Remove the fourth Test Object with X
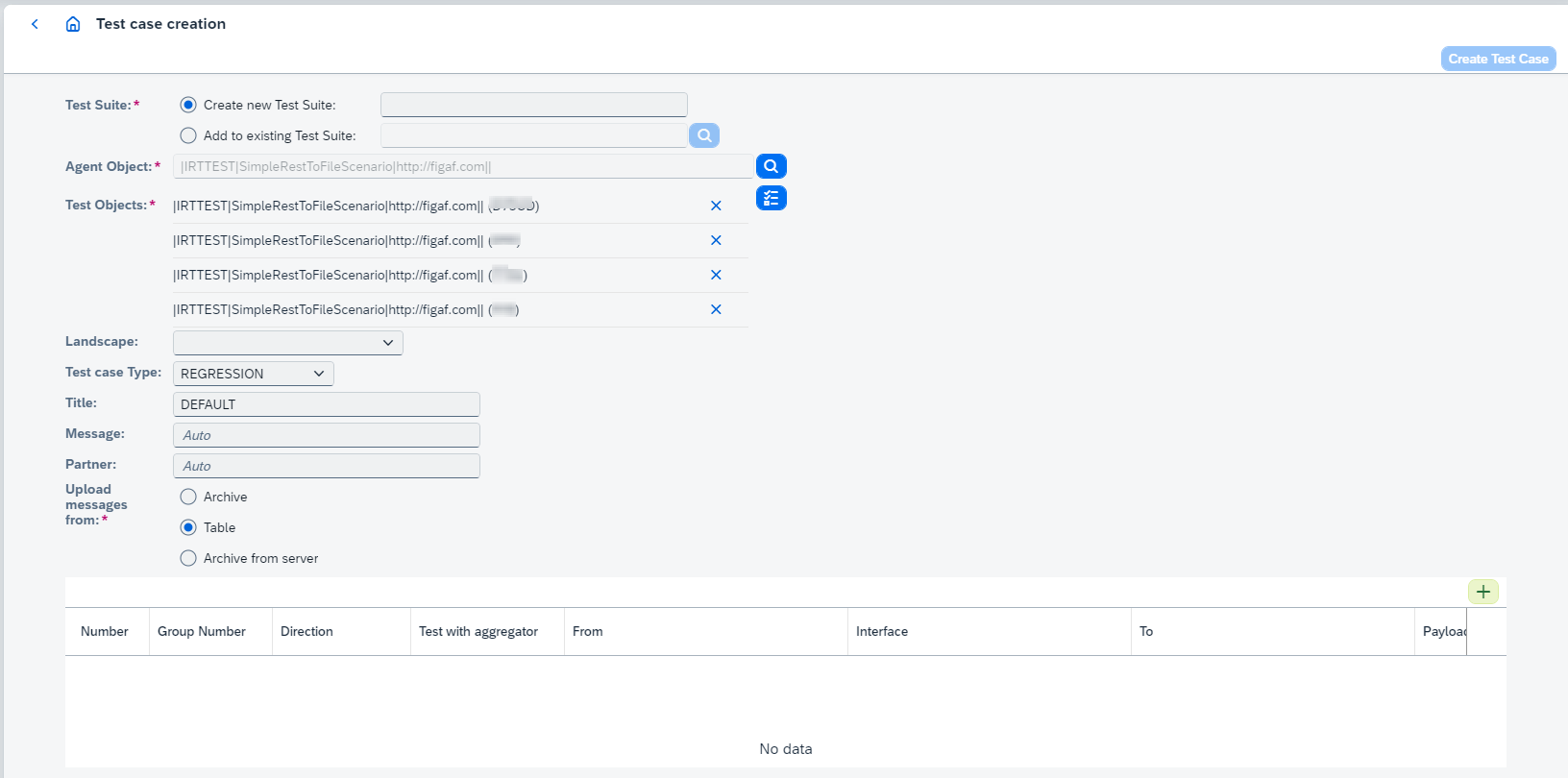This screenshot has height=778, width=1568. pos(716,309)
